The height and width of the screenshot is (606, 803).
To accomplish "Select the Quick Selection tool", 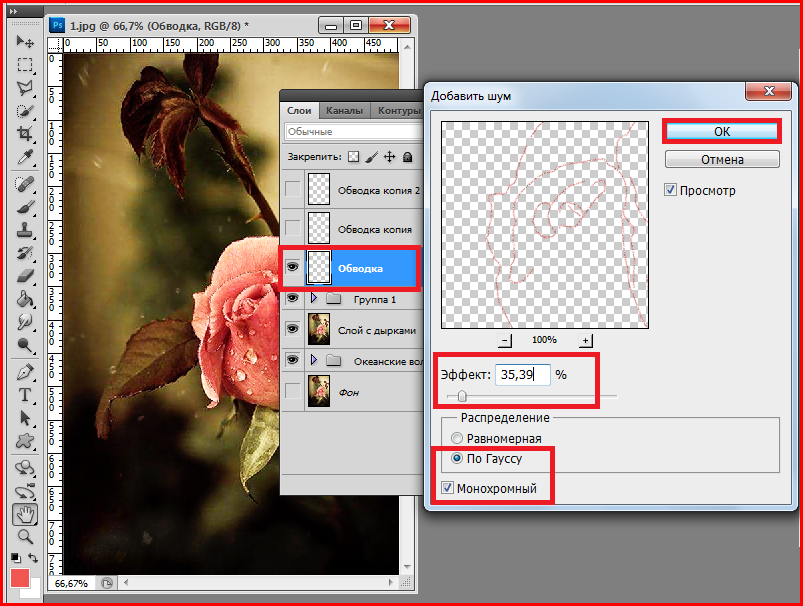I will [x=25, y=111].
